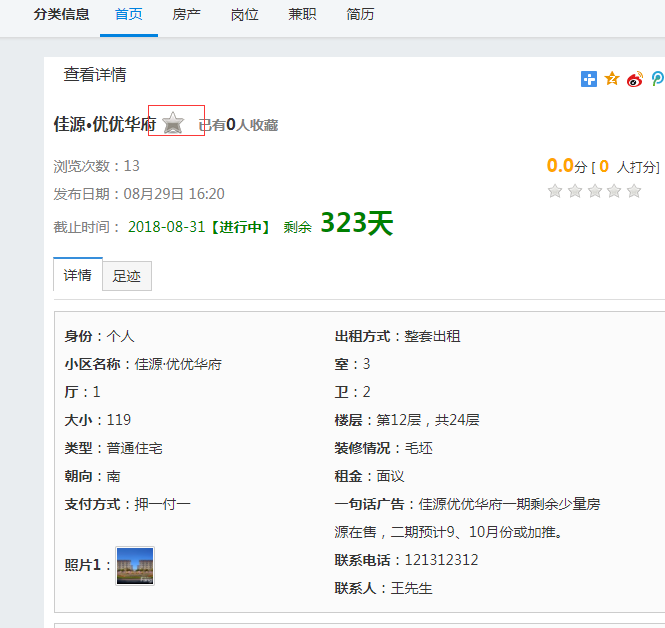Click the 323天 remaining days text
The width and height of the screenshot is (665, 628).
(357, 223)
